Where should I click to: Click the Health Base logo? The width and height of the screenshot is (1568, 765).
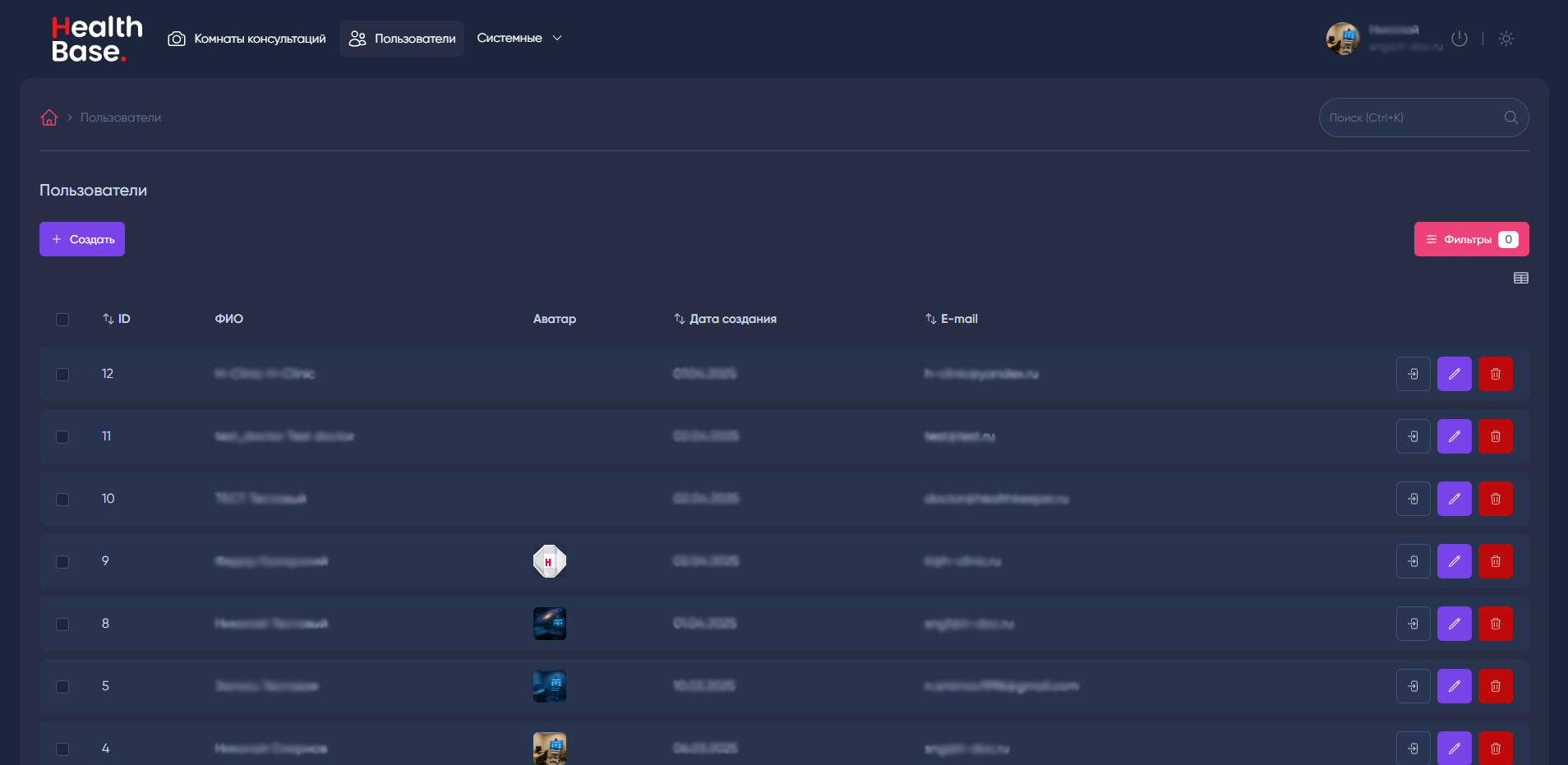coord(97,39)
